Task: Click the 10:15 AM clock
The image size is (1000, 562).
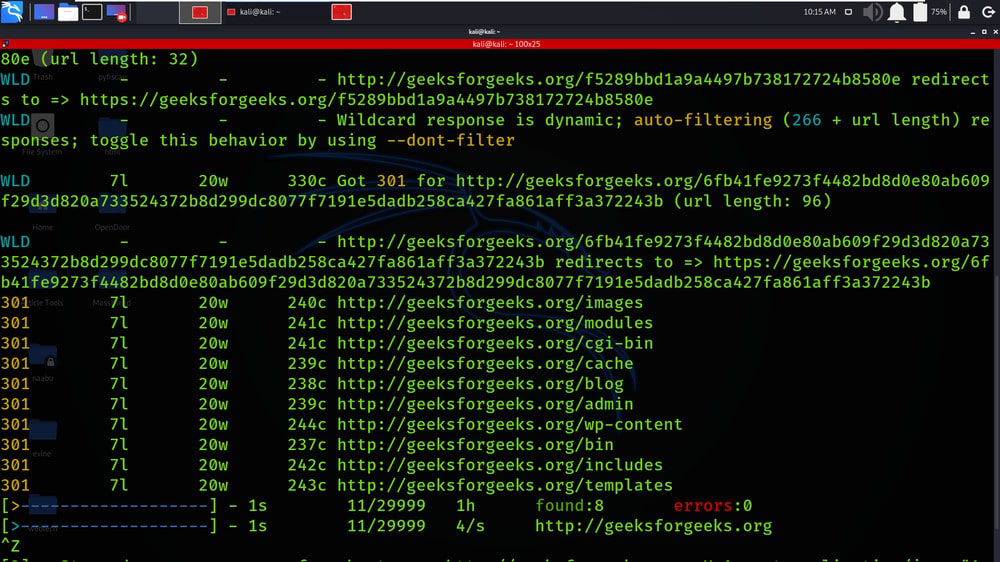Action: pyautogui.click(x=820, y=12)
